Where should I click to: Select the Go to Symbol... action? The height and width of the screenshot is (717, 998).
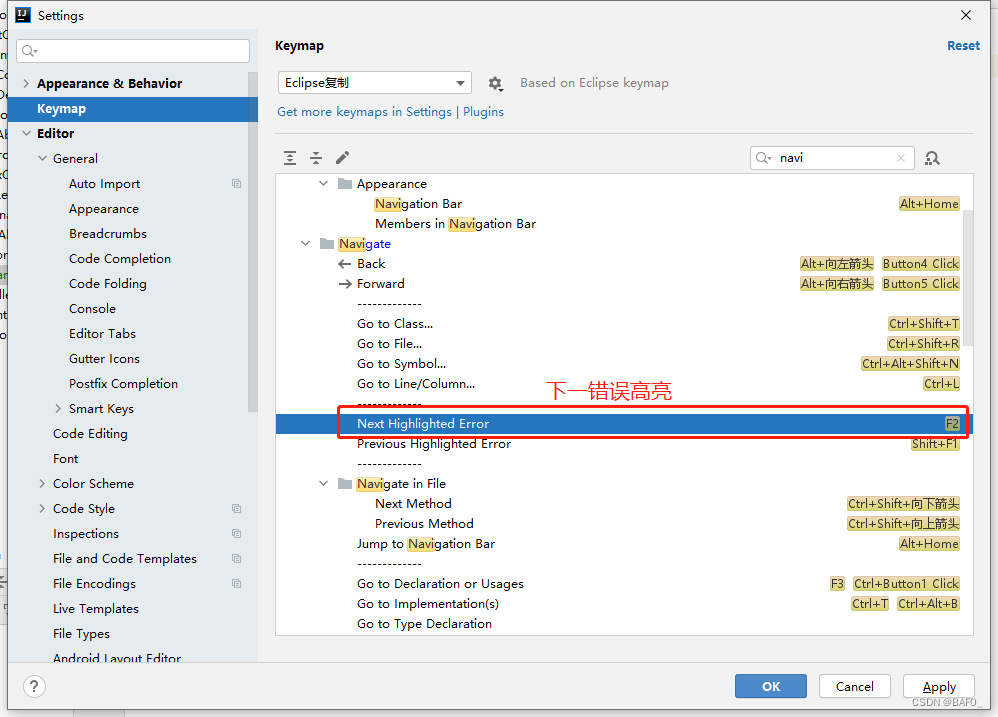point(624,364)
